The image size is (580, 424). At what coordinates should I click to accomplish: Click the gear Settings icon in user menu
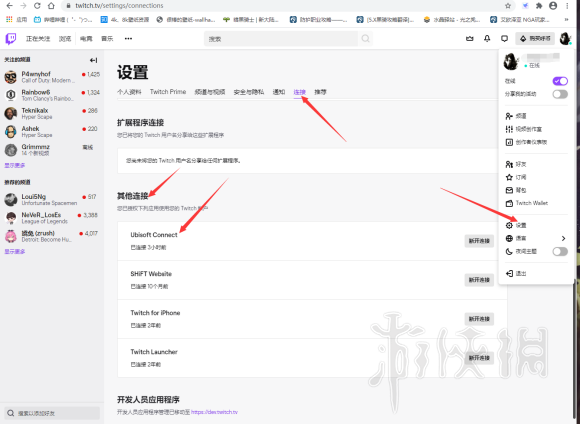tap(509, 225)
